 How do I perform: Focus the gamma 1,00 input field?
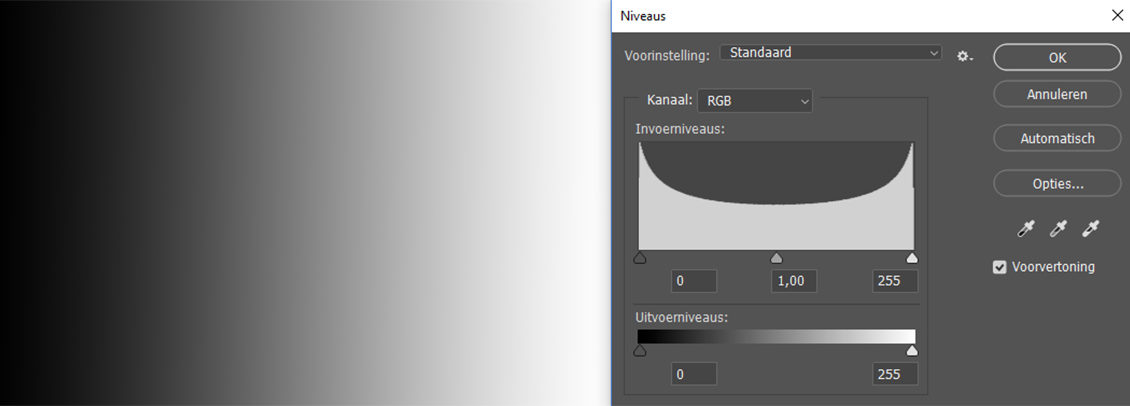(x=794, y=281)
